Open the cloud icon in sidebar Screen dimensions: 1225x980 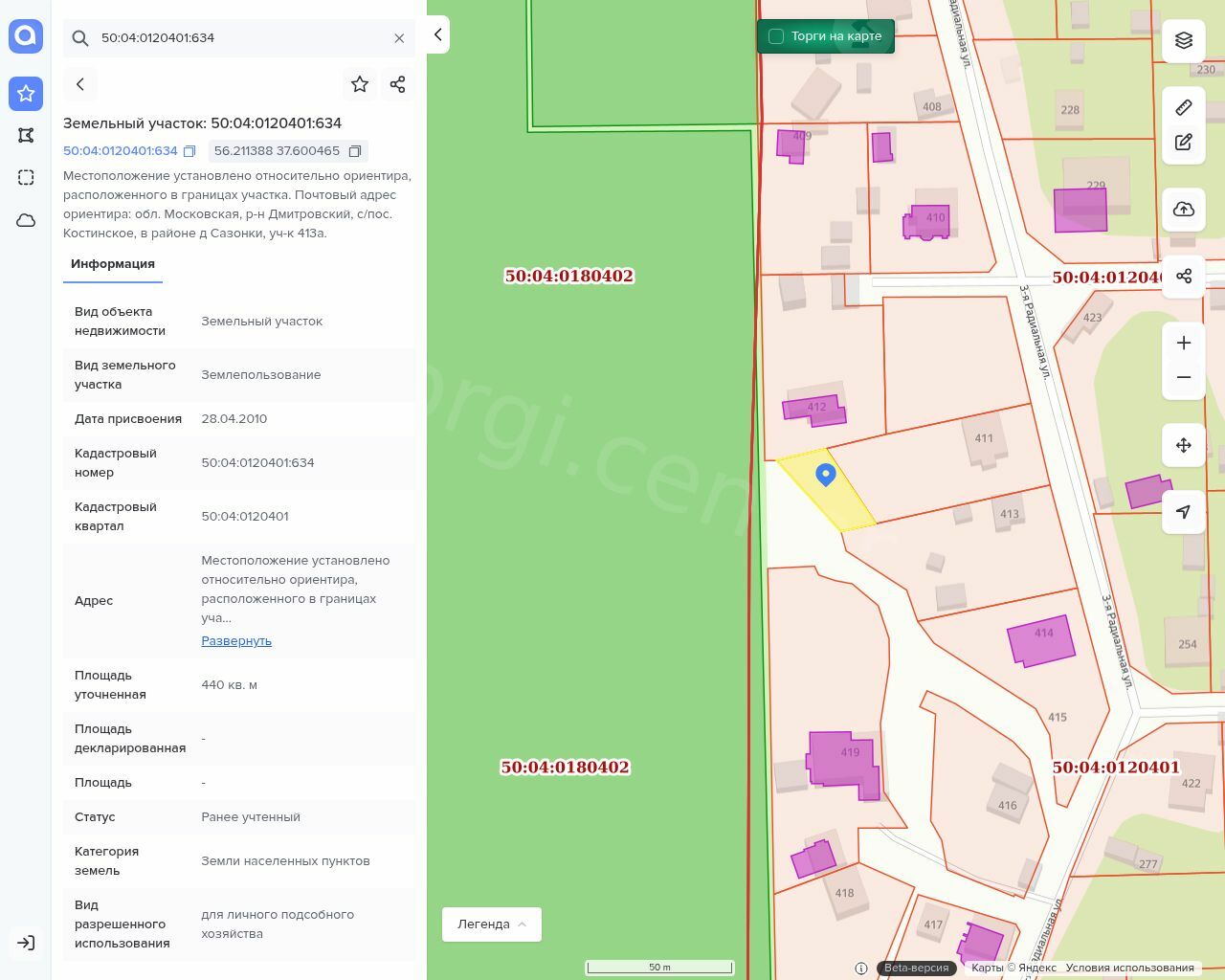(26, 220)
